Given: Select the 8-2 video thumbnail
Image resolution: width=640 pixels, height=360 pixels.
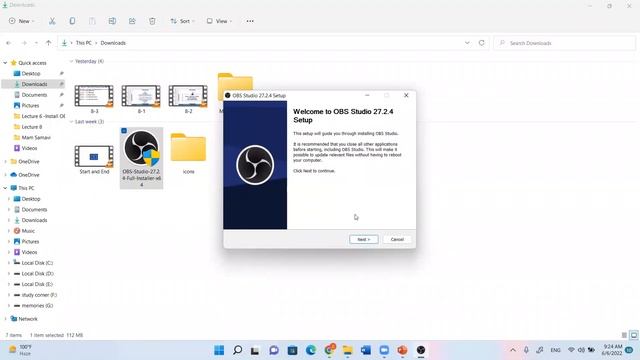Looking at the screenshot, I should (188, 96).
